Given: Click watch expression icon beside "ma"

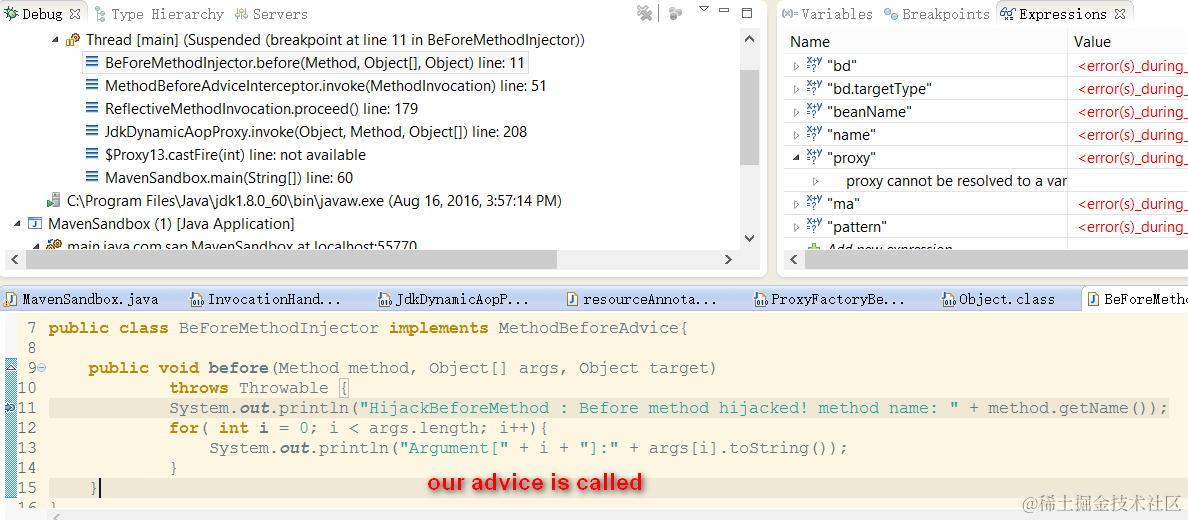Looking at the screenshot, I should click(x=814, y=203).
